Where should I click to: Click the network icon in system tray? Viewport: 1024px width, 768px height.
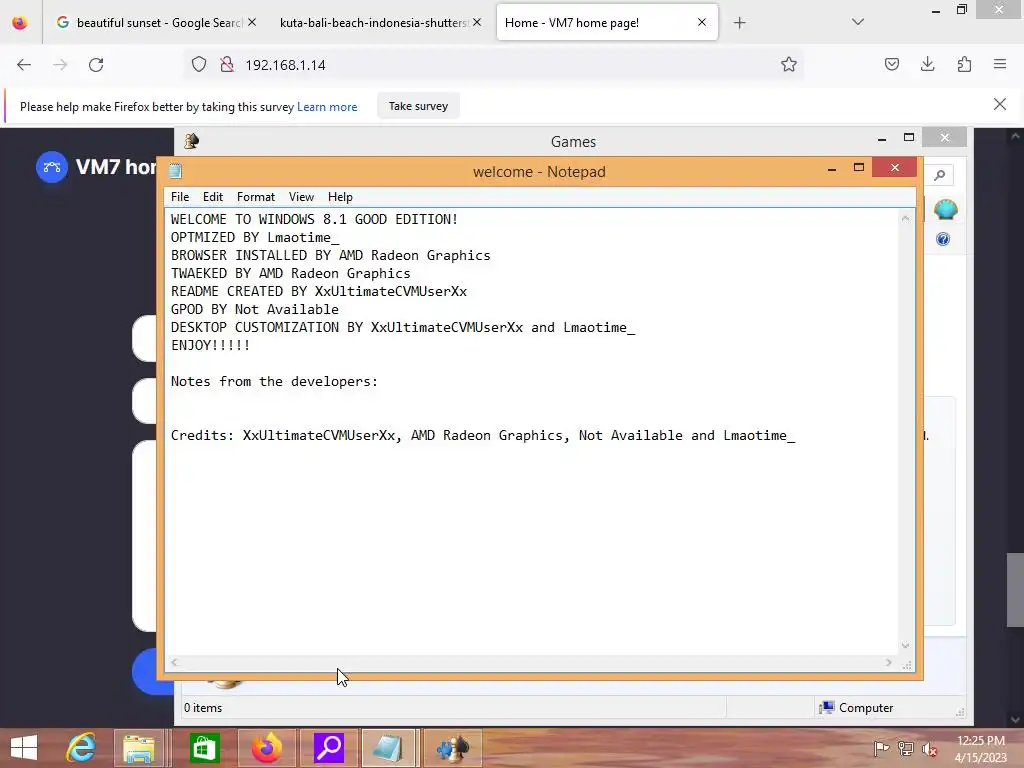point(906,749)
